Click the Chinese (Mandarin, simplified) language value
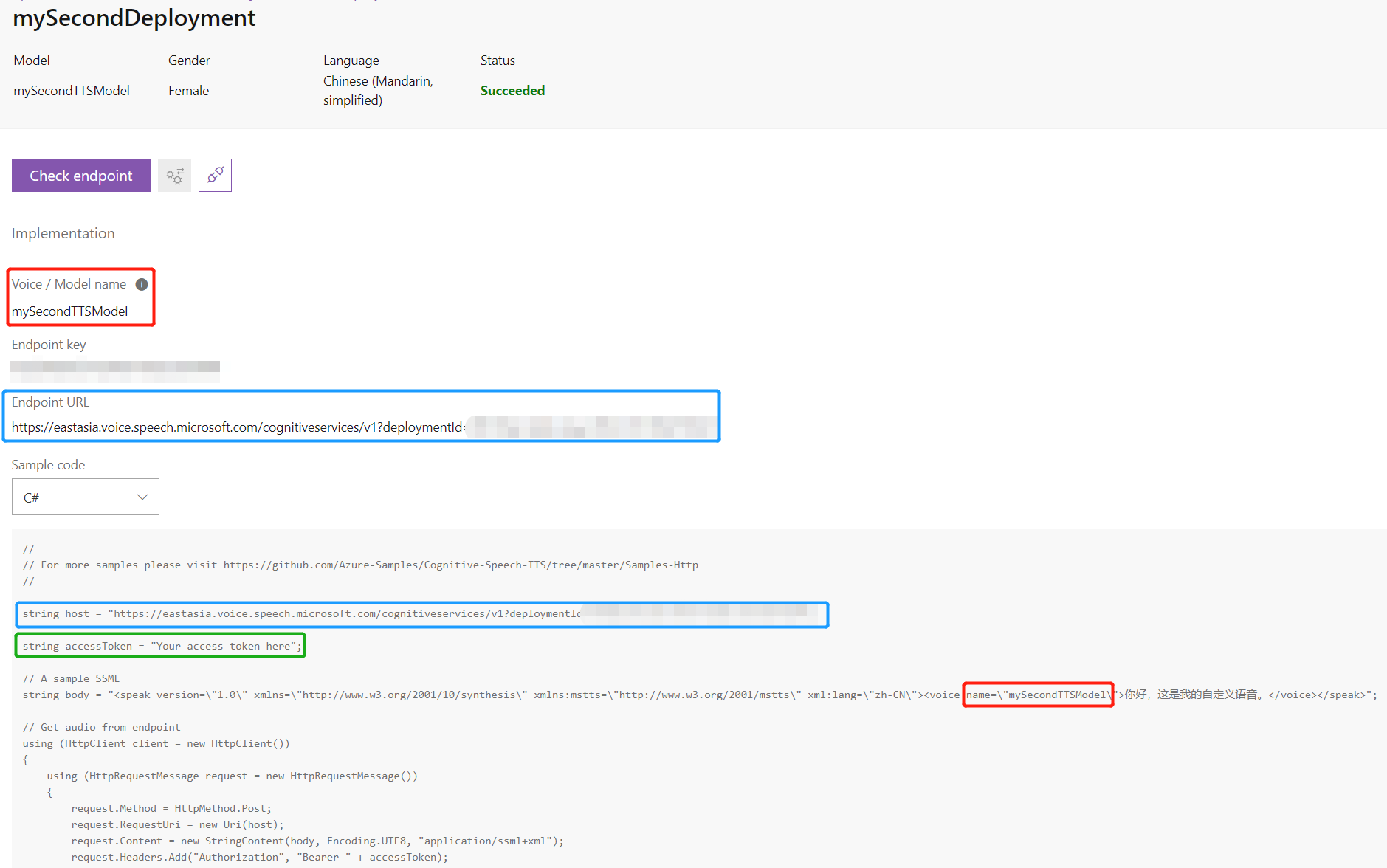 coord(378,91)
